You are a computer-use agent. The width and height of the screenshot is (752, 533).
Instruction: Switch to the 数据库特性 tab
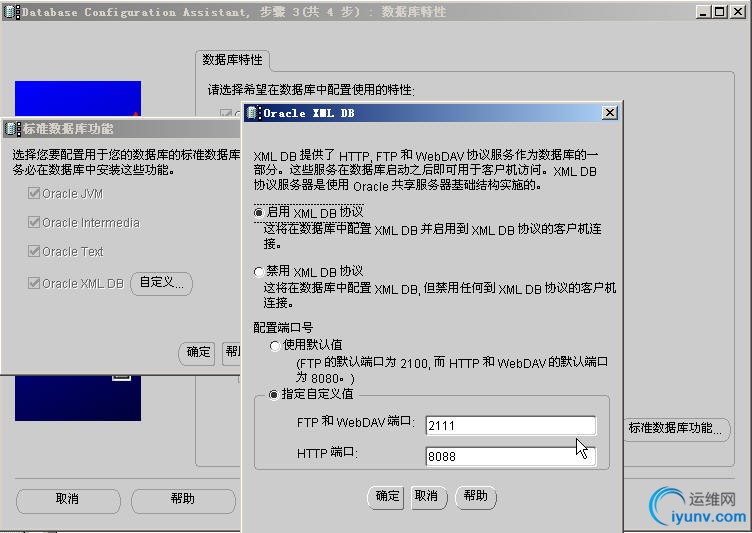coord(233,60)
